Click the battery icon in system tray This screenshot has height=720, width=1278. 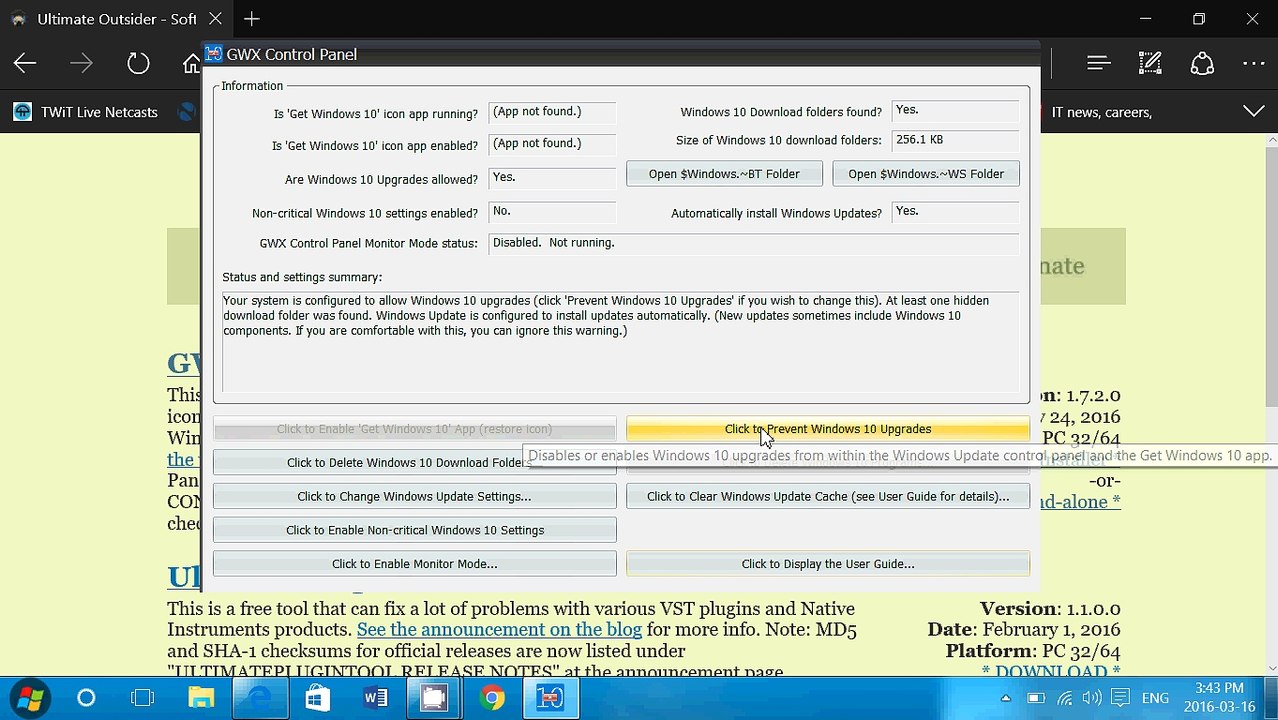coord(1036,698)
